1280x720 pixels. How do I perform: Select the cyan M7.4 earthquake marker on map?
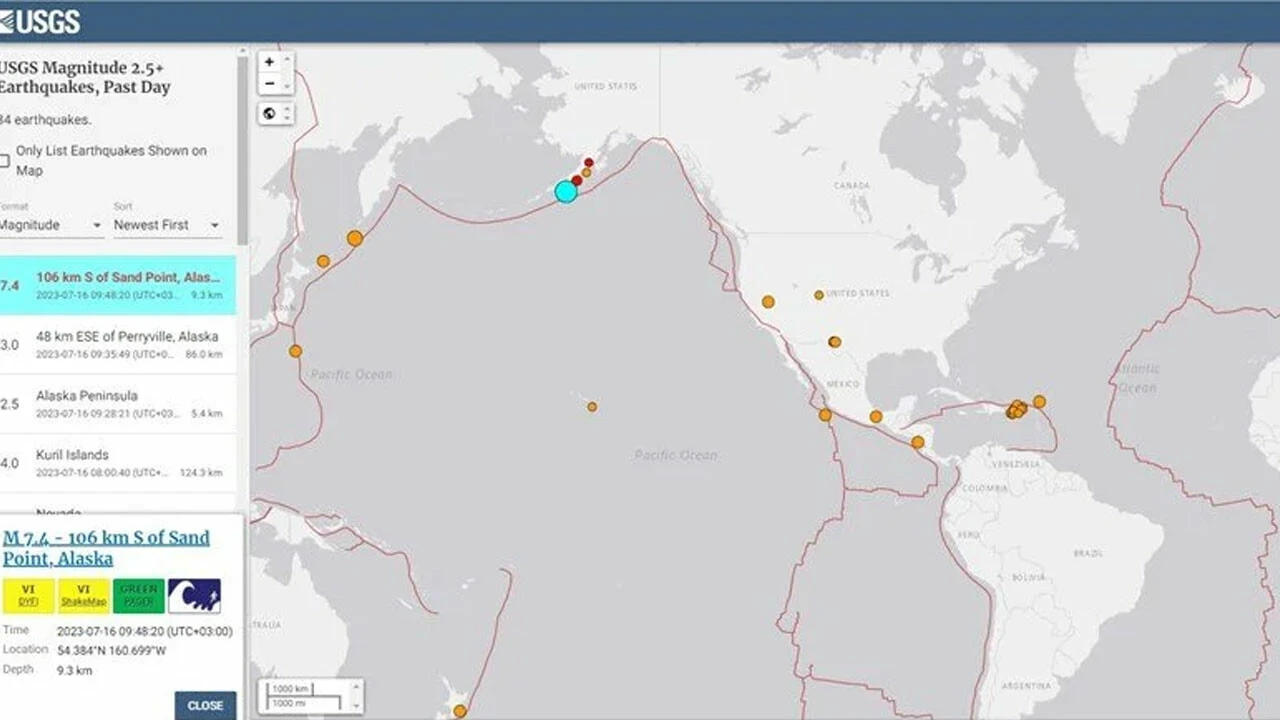566,190
